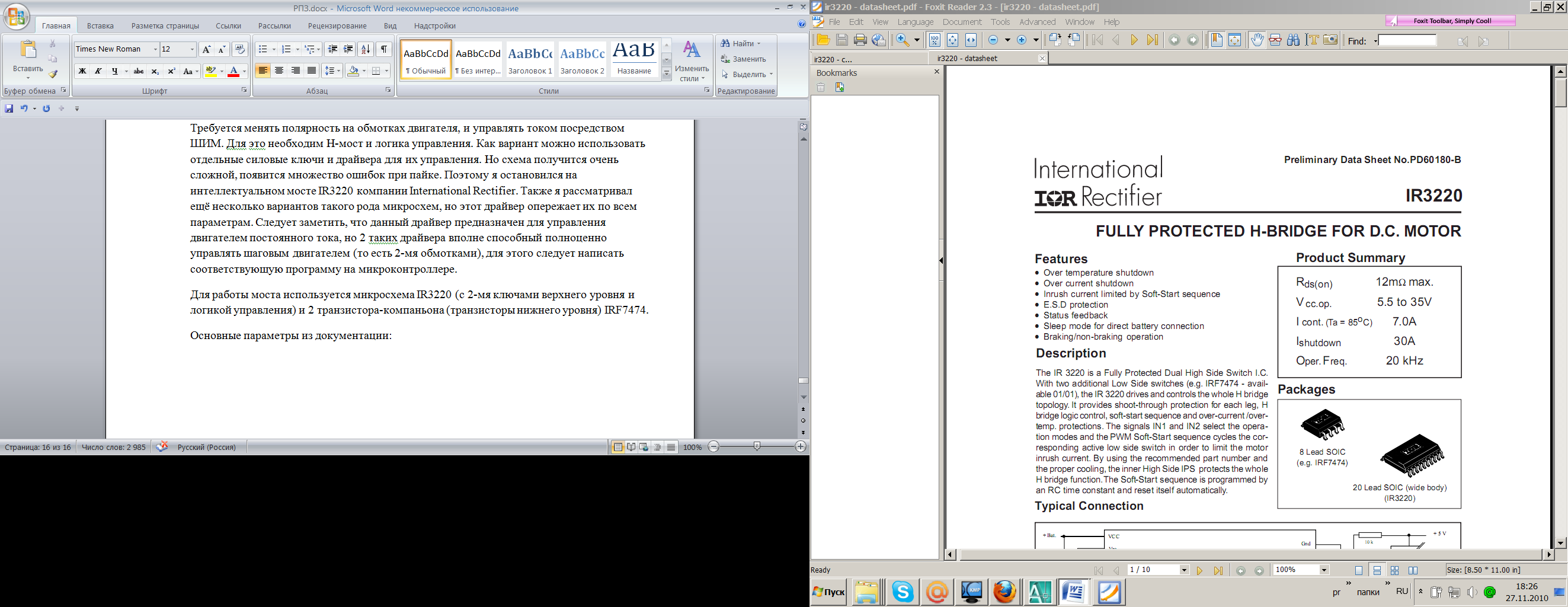Open the Foxit zoom-in tool dropdown arrow
Image resolution: width=1568 pixels, height=607 pixels.
click(x=917, y=40)
